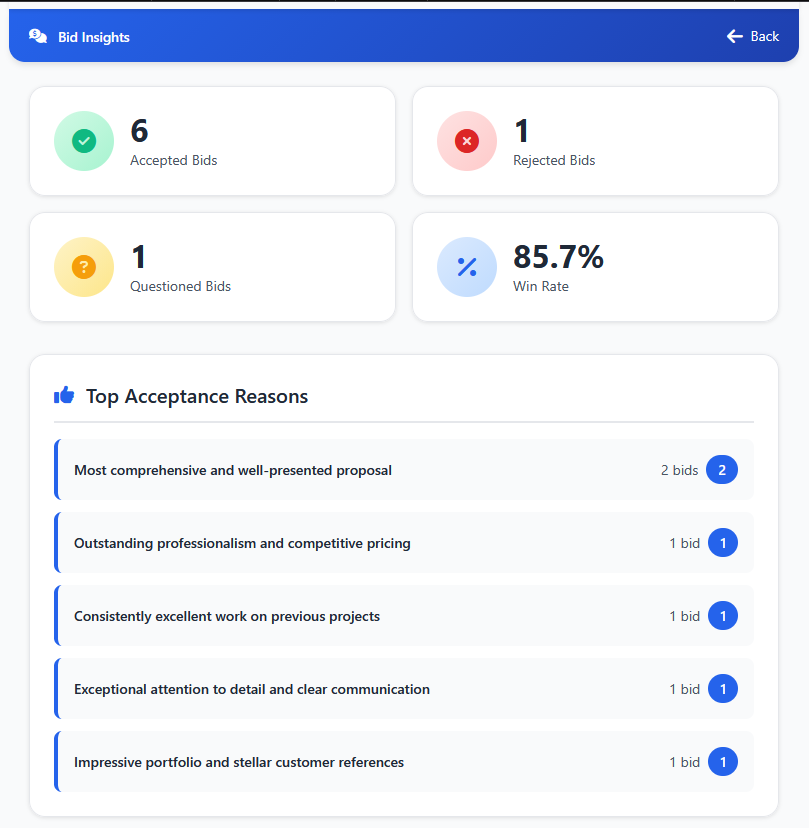
Task: Click the blue percentage Win Rate icon
Action: click(x=466, y=267)
